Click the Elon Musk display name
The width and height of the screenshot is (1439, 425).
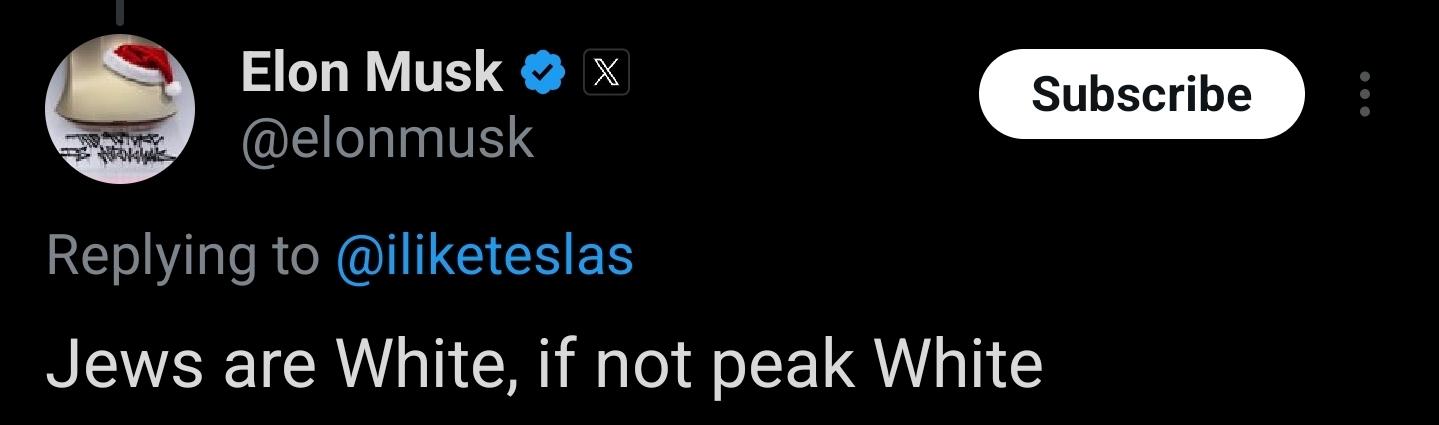[371, 72]
